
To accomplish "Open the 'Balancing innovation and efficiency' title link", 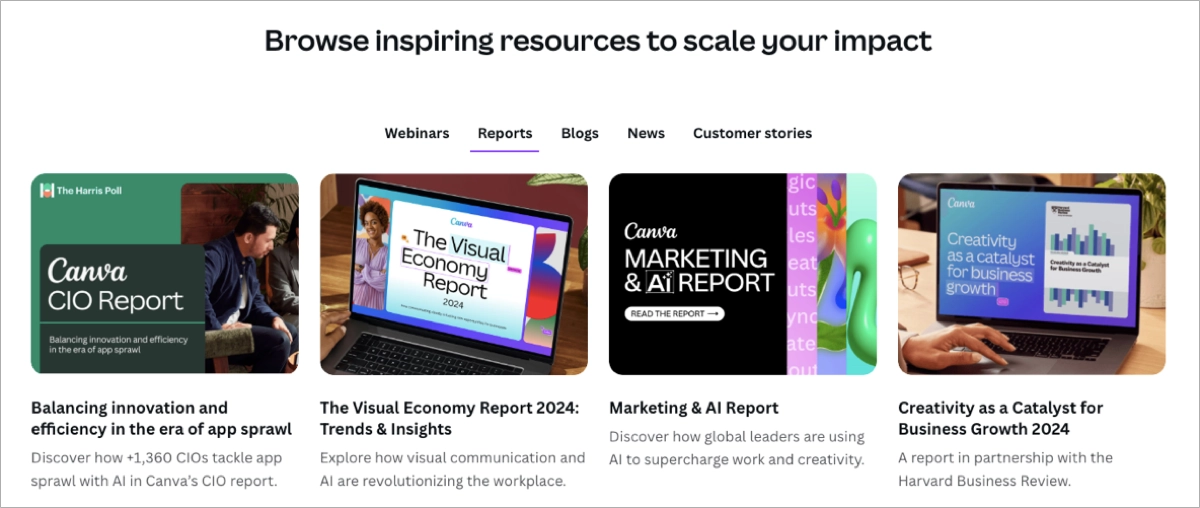I will tap(161, 418).
